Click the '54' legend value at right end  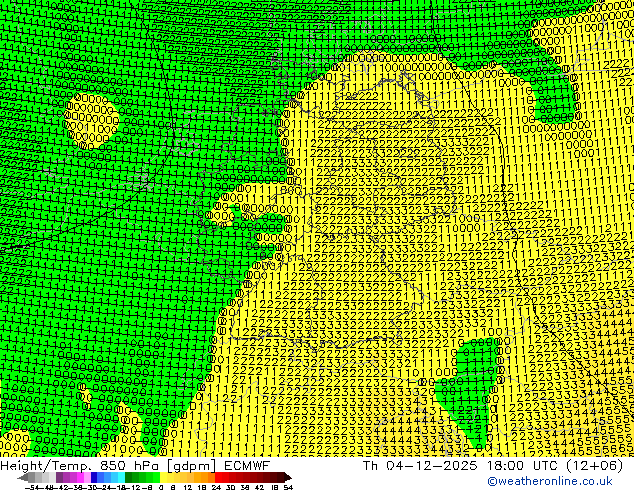coord(287,487)
